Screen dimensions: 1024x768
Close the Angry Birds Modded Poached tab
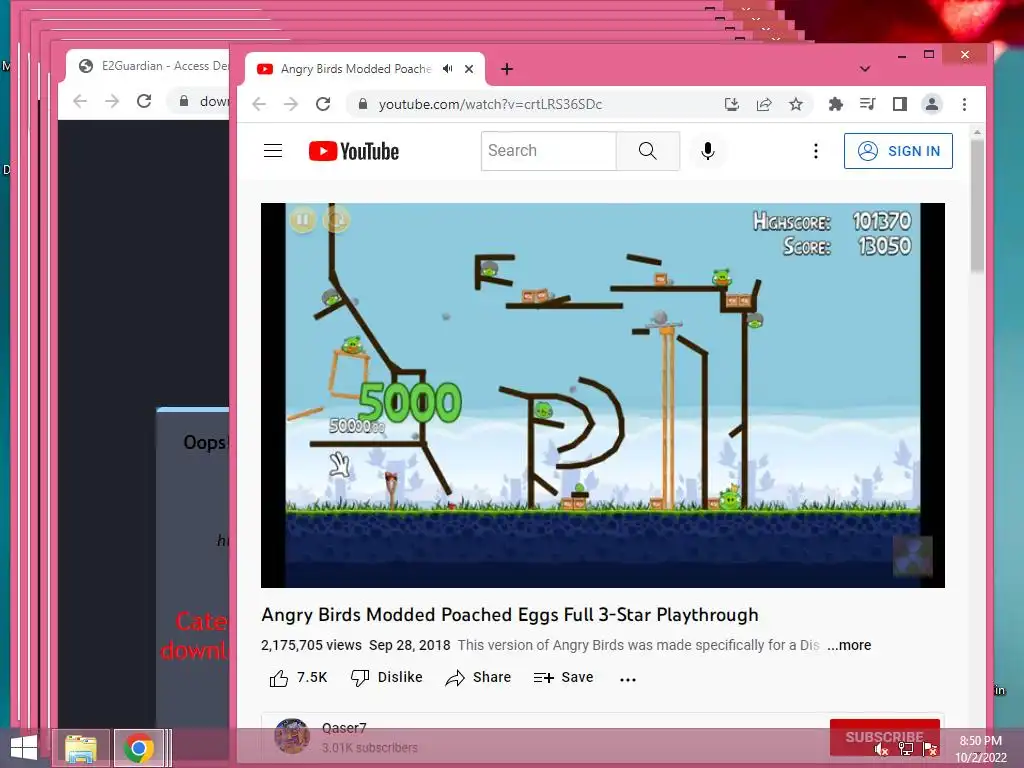click(469, 69)
